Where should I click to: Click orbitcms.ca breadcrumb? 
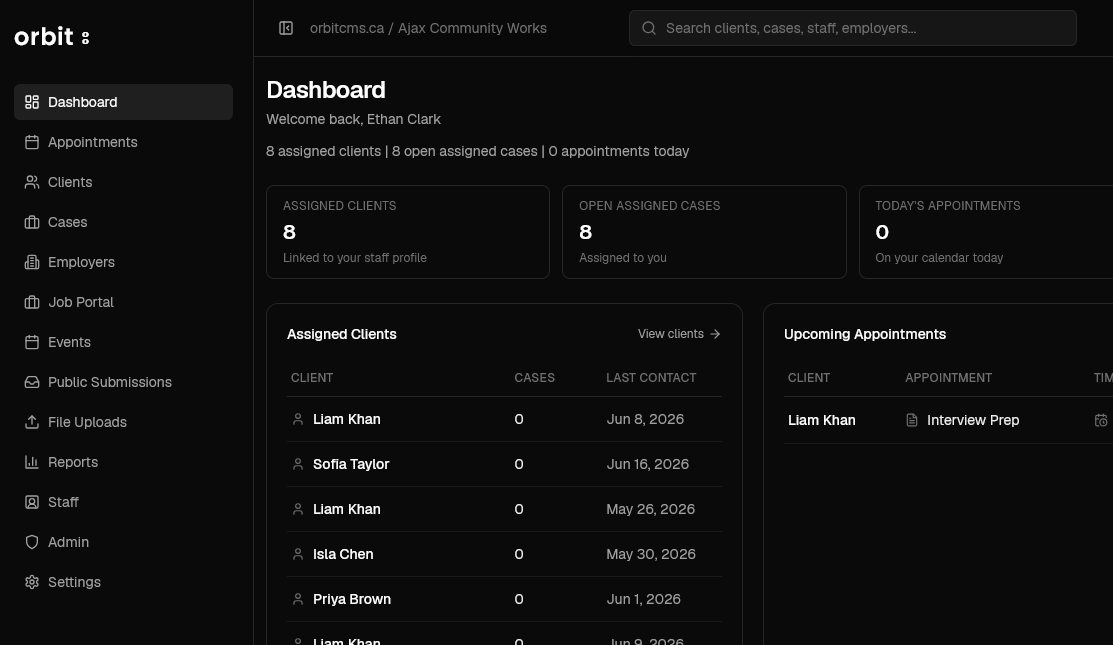click(x=347, y=28)
